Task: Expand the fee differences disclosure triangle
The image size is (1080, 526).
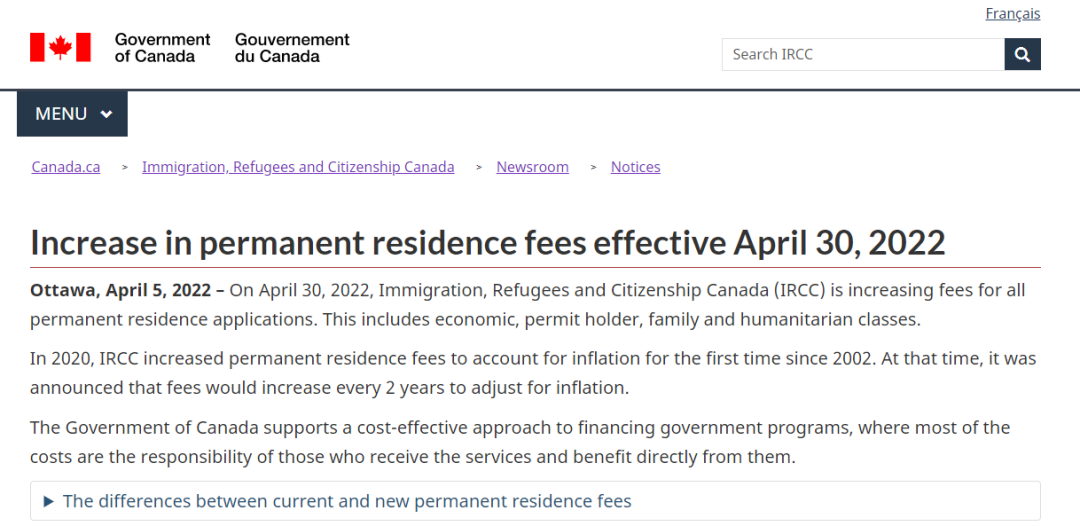Action: [x=48, y=501]
